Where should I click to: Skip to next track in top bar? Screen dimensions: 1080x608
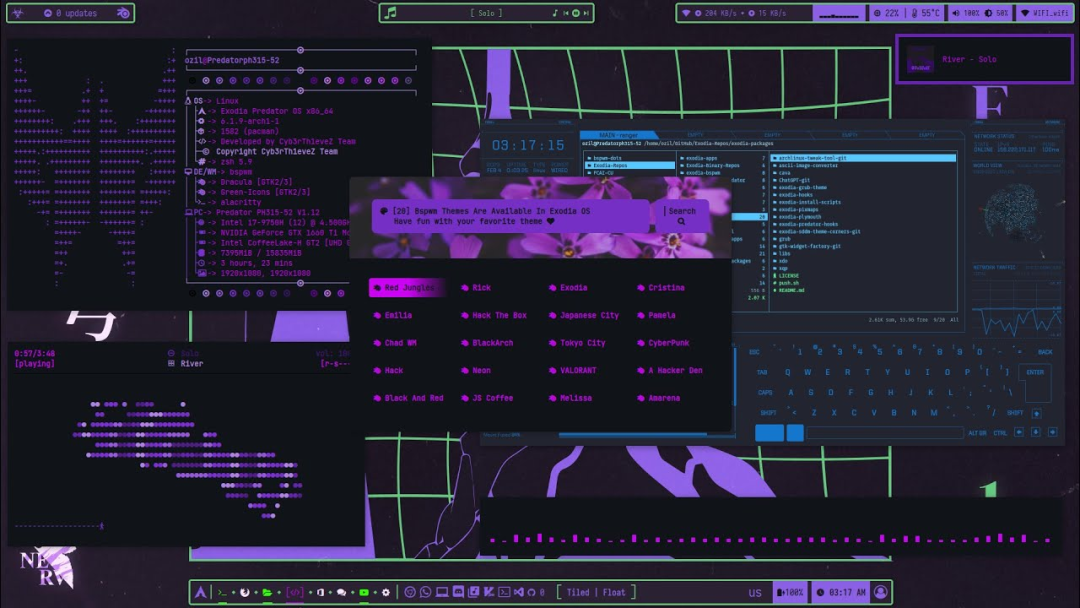pos(586,13)
